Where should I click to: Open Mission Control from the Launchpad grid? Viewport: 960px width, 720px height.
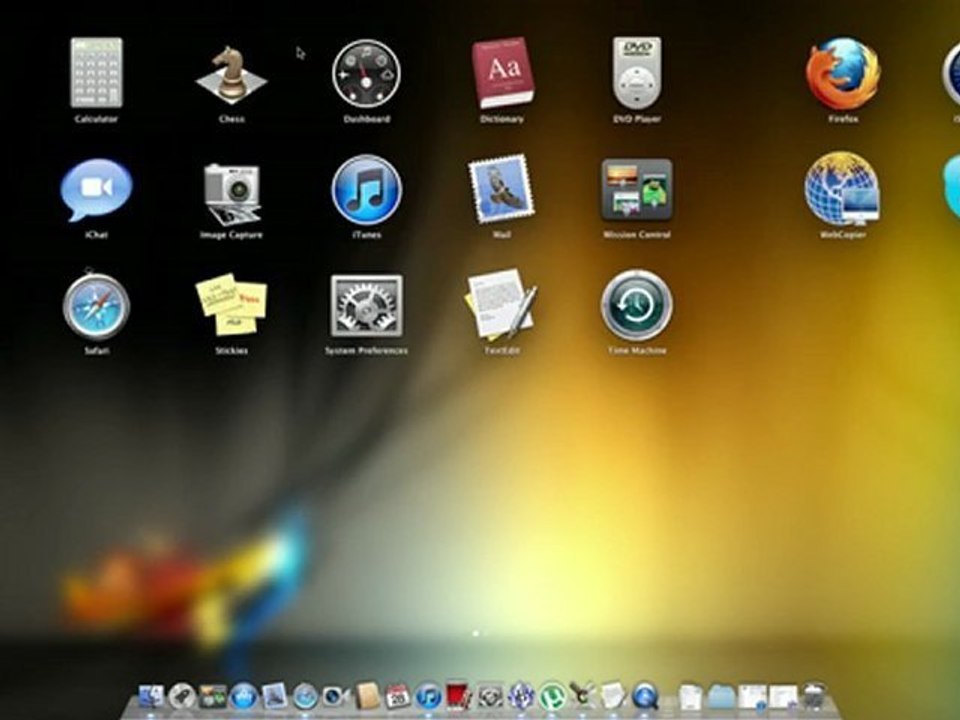637,190
